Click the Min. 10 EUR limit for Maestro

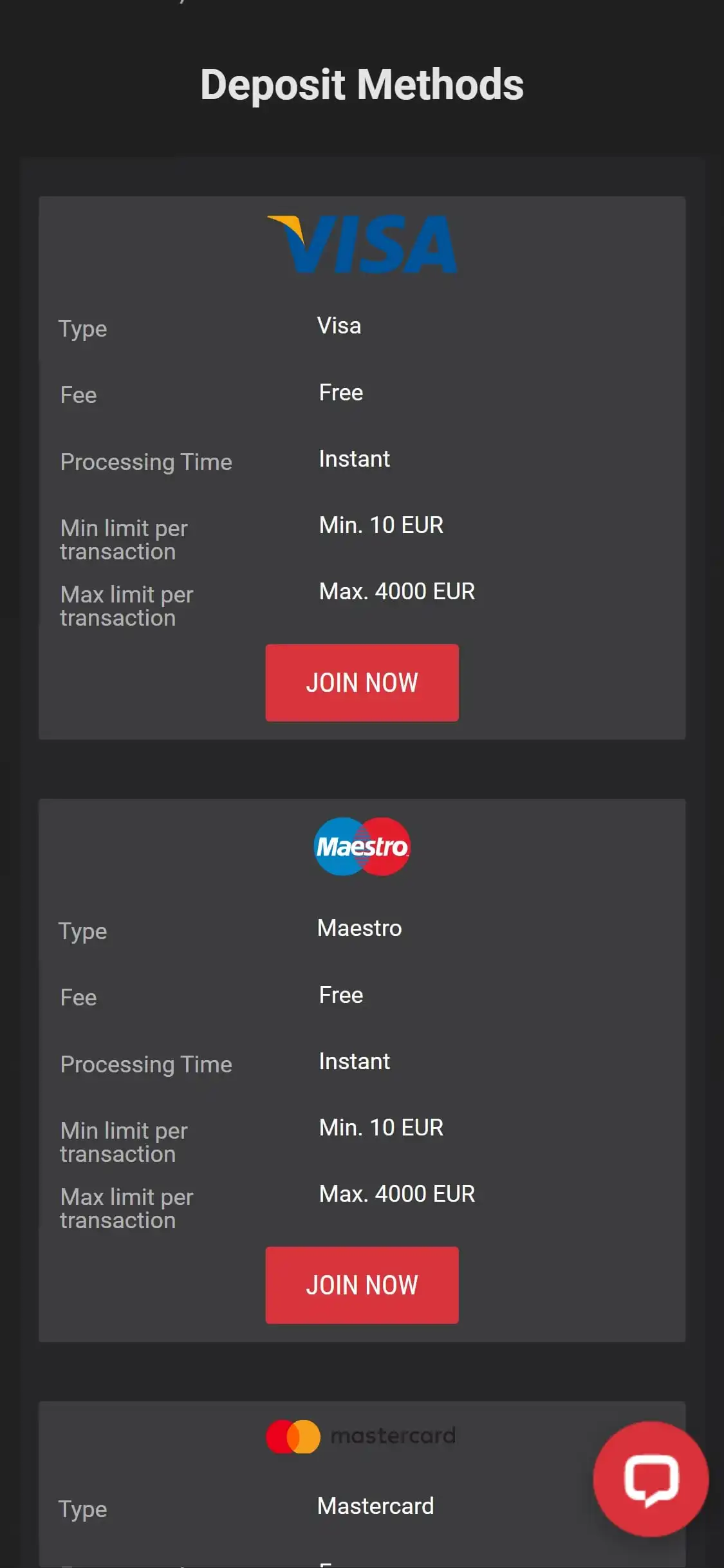381,1127
